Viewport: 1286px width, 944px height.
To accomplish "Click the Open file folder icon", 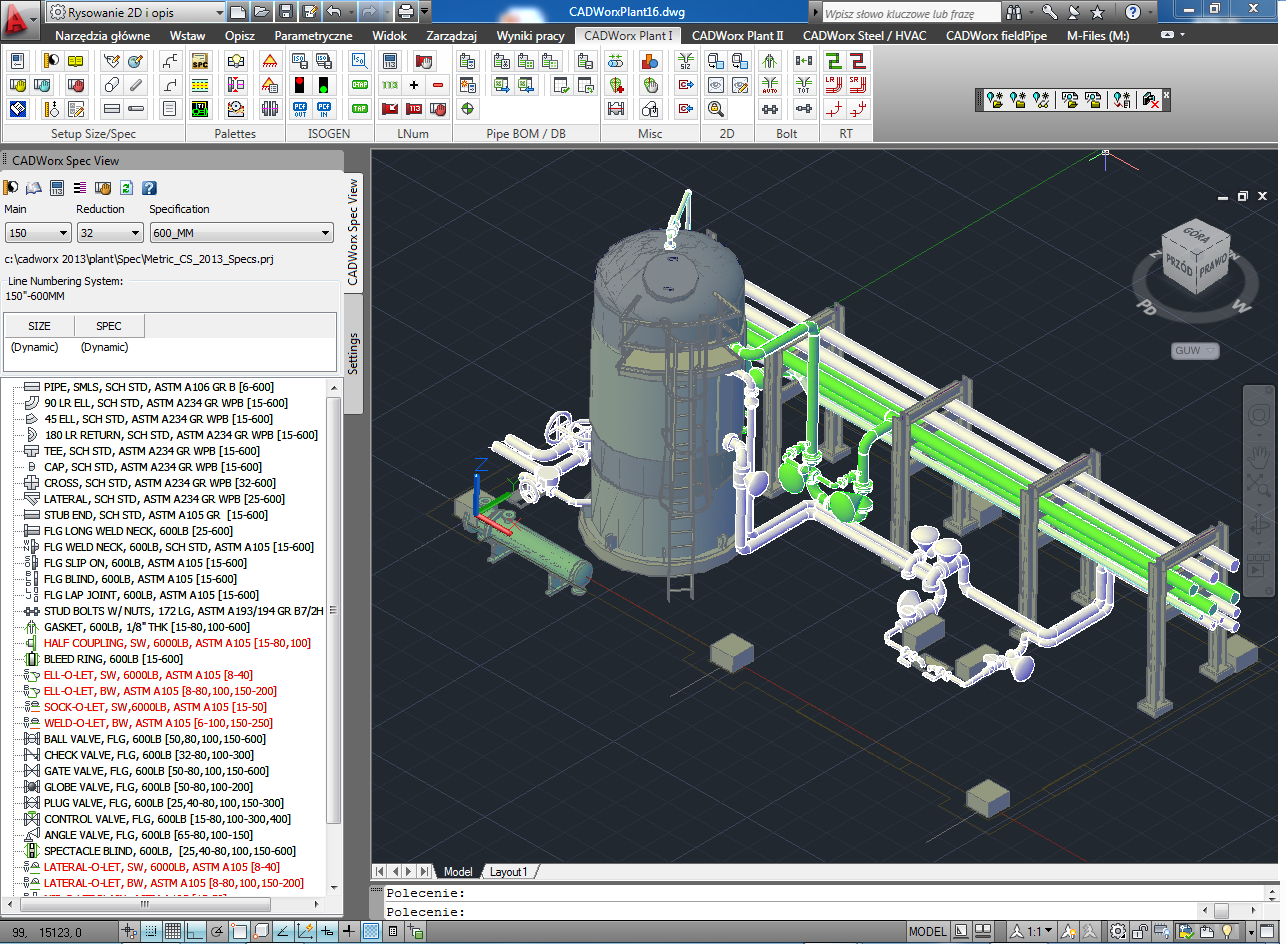I will pos(261,12).
